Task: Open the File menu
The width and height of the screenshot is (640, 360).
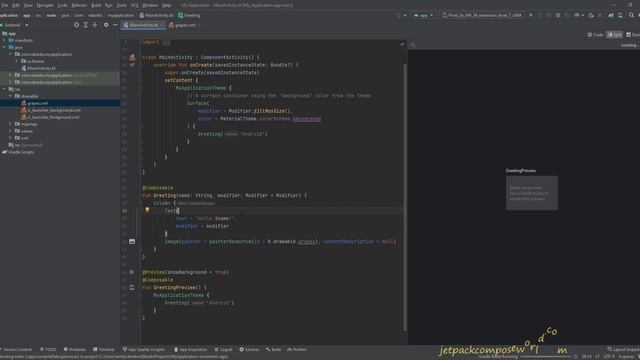Action: point(4,5)
